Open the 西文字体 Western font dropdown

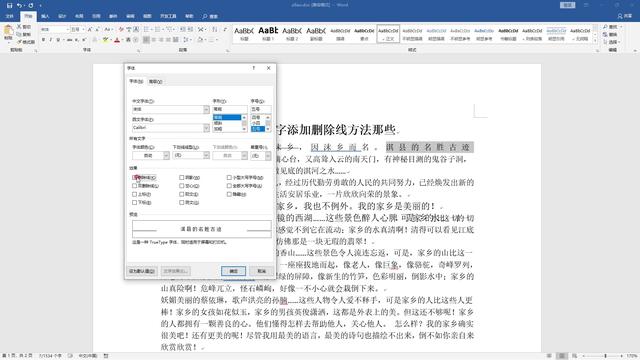(206, 128)
